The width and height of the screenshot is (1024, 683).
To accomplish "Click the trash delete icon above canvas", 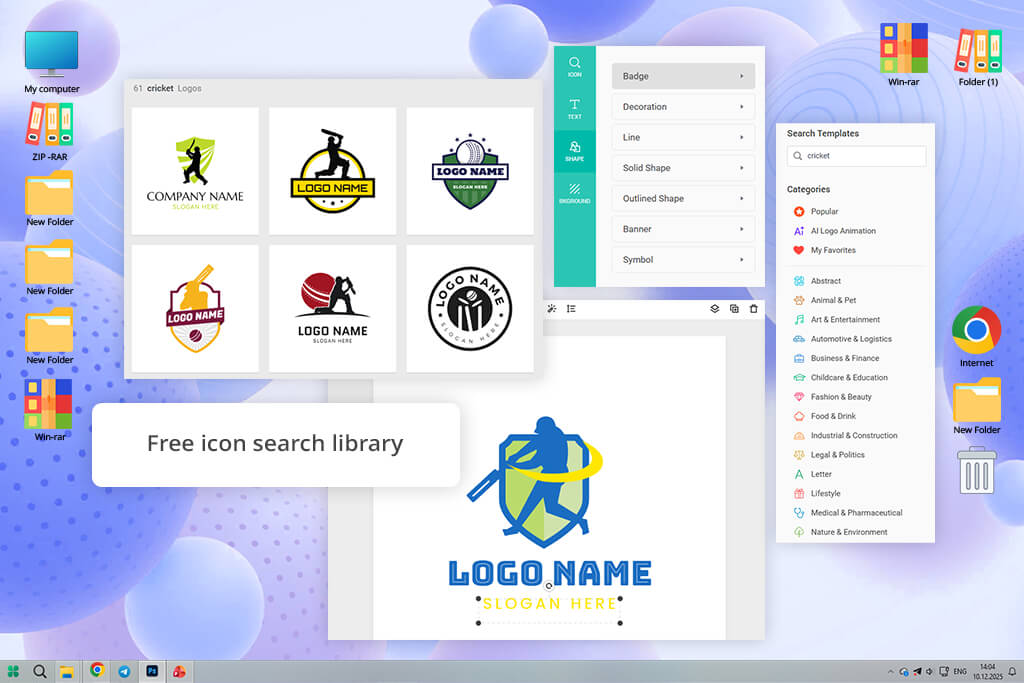I will click(754, 309).
